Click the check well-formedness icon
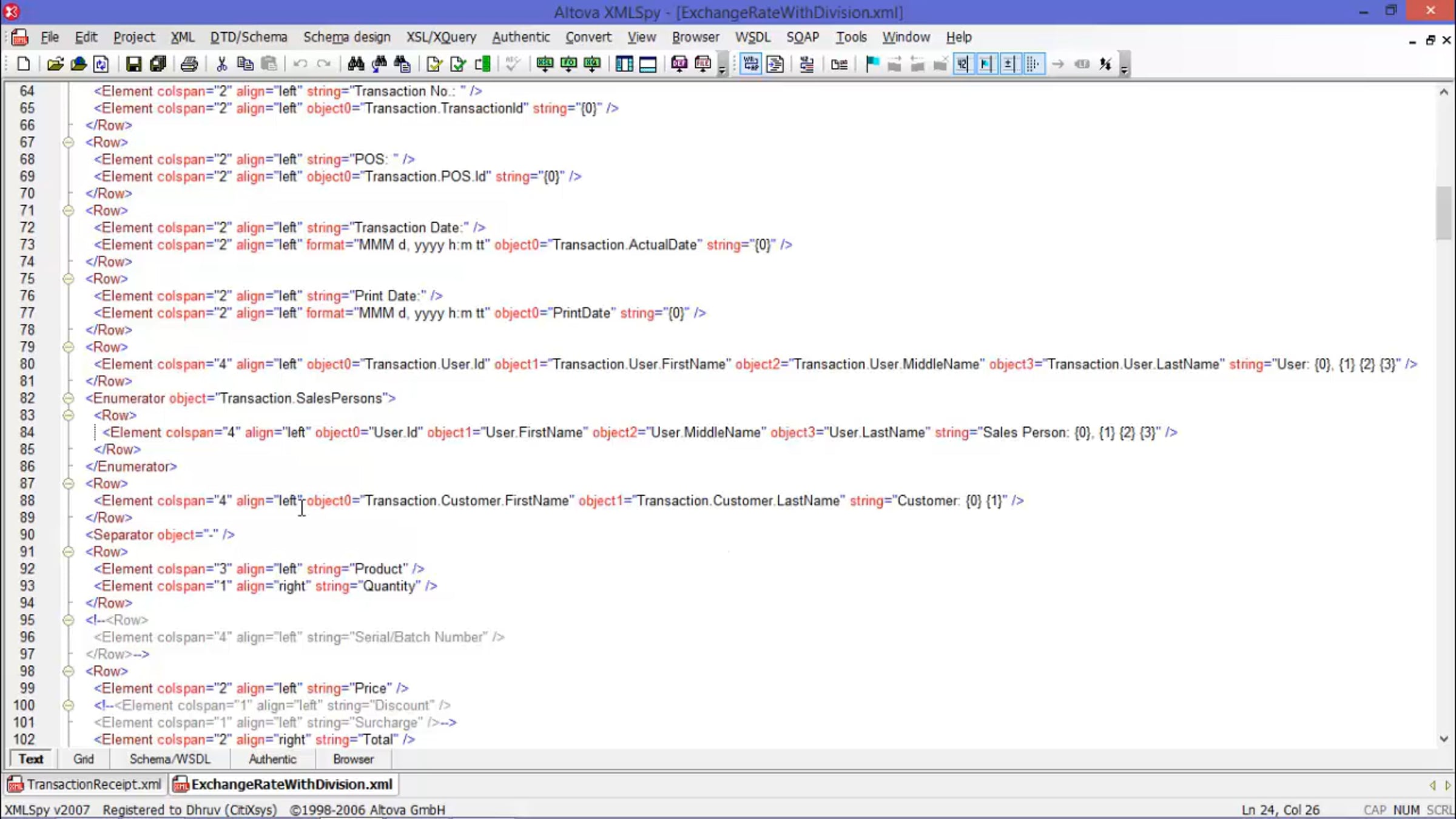The height and width of the screenshot is (819, 1456). 434,64
